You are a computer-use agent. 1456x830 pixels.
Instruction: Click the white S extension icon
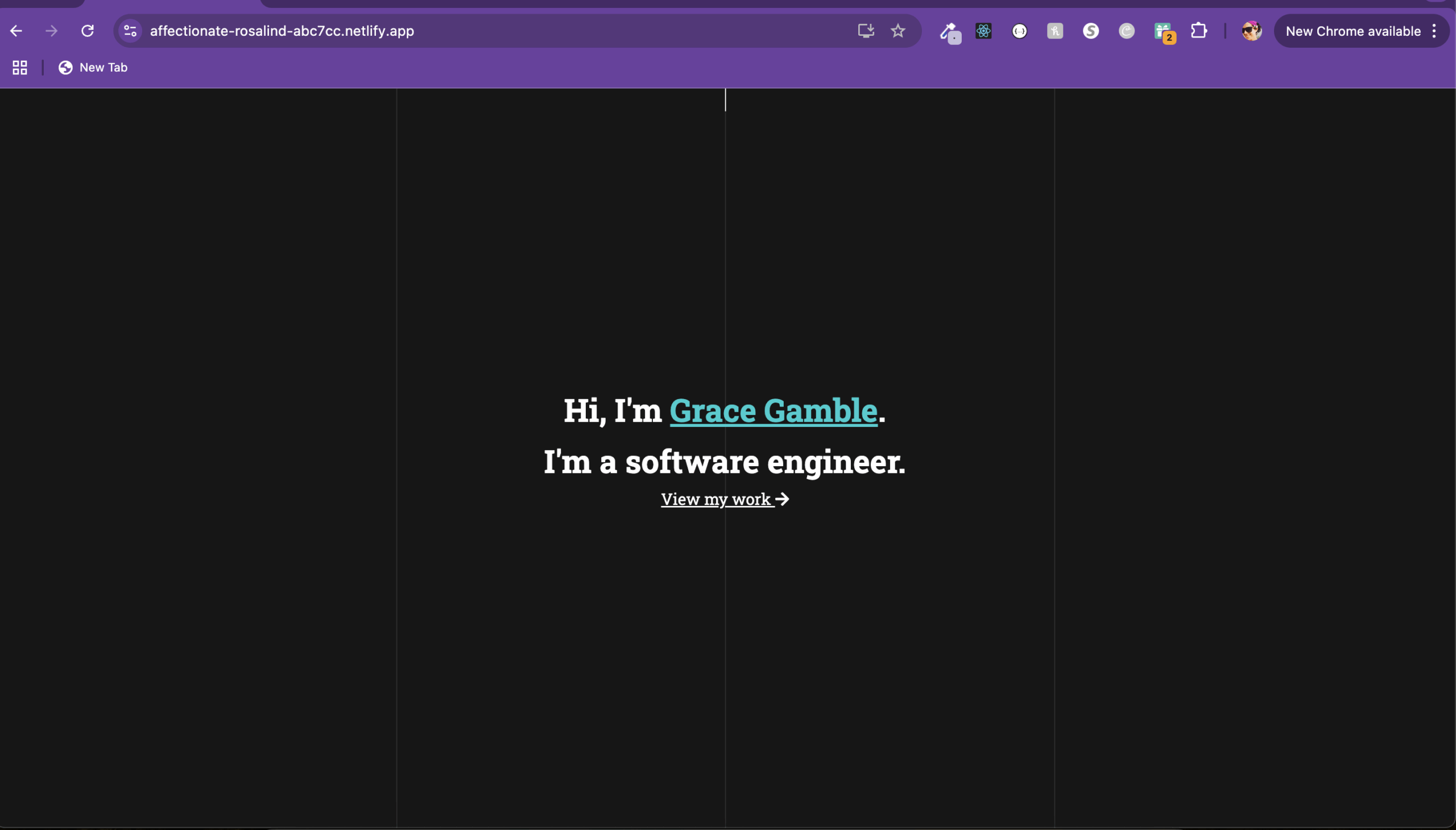[1091, 31]
